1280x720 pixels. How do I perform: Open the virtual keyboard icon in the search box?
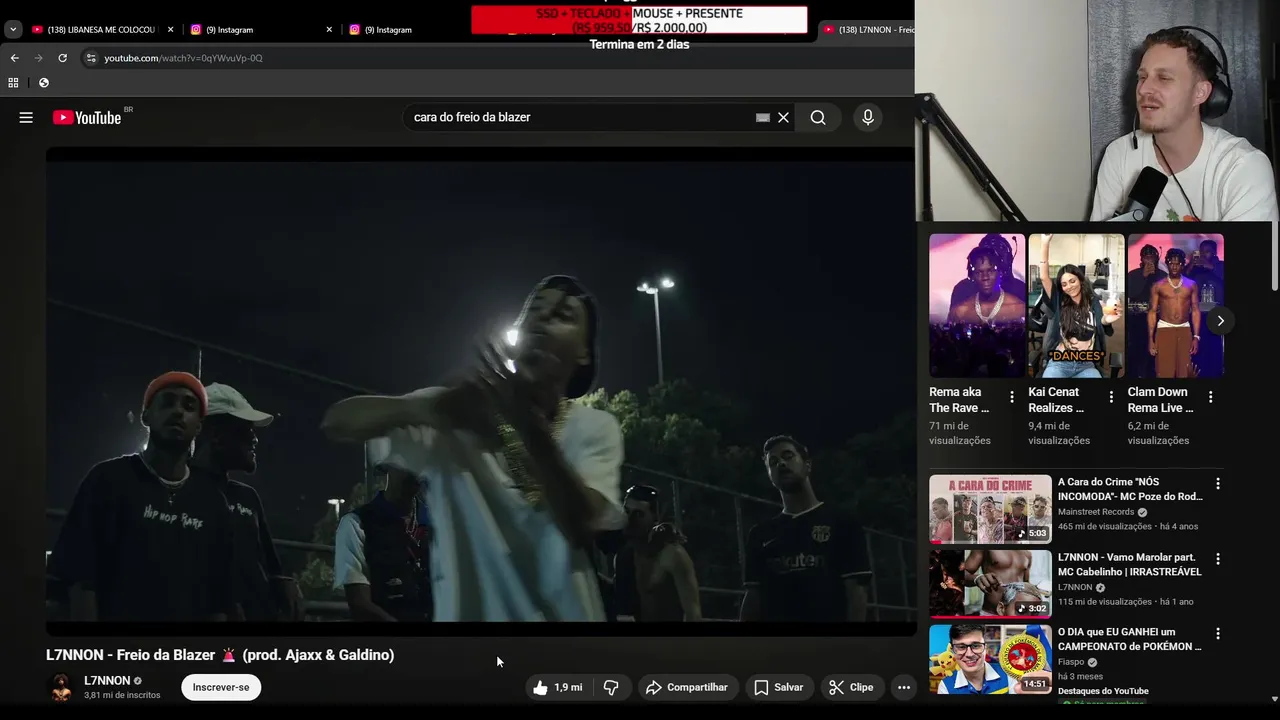[763, 117]
